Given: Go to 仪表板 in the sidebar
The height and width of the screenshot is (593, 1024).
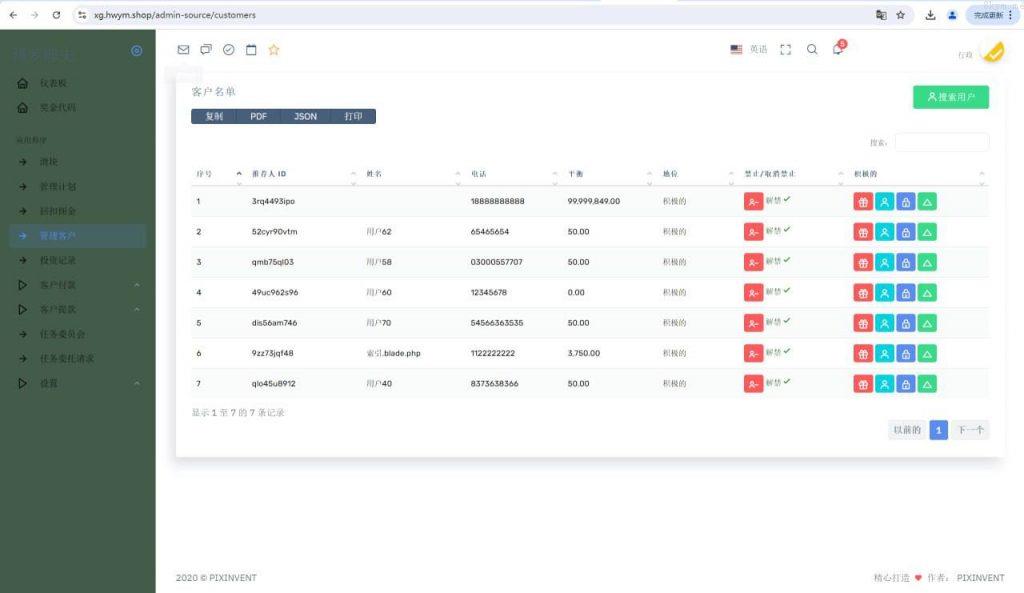Looking at the screenshot, I should coord(54,83).
